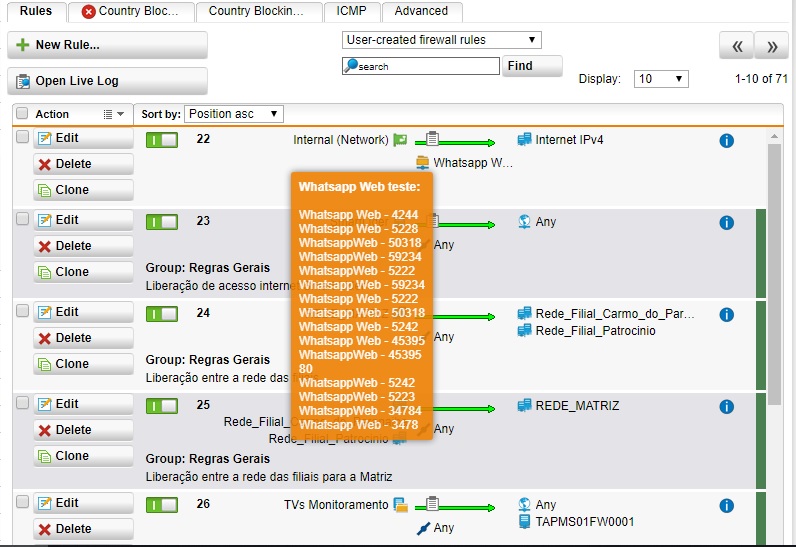Select checkbox for rule 25
Viewport: 796px width, 547px height.
[22, 403]
